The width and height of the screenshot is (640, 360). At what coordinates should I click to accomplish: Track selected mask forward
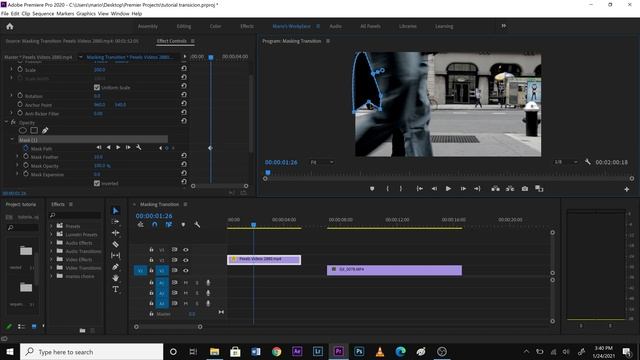point(118,147)
